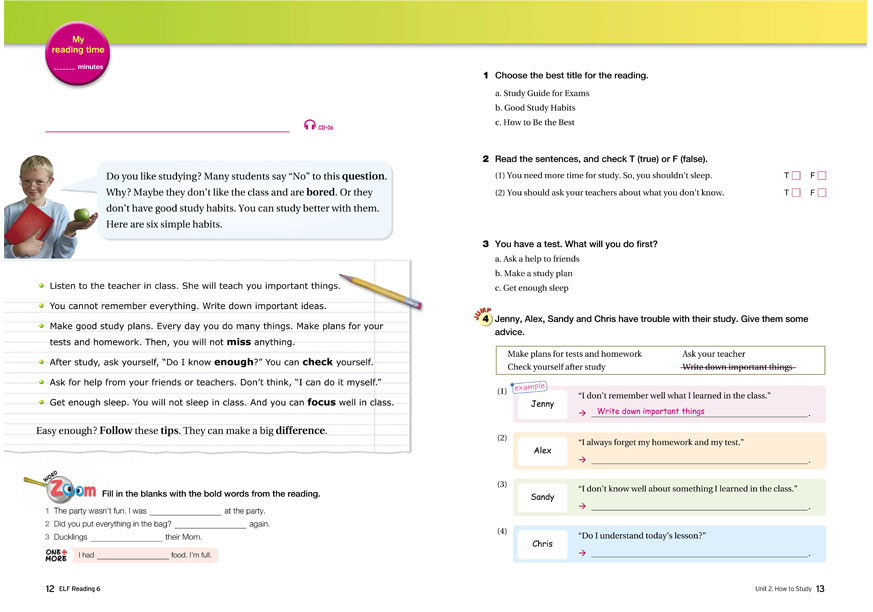Click the yellow pencil illustration
873x612 pixels.
click(380, 290)
